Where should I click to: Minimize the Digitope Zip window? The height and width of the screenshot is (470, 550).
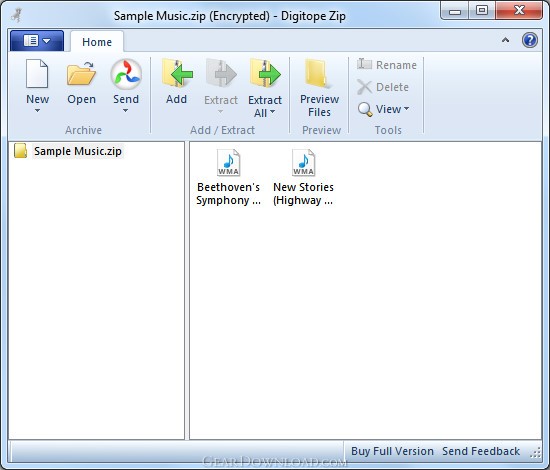(455, 11)
